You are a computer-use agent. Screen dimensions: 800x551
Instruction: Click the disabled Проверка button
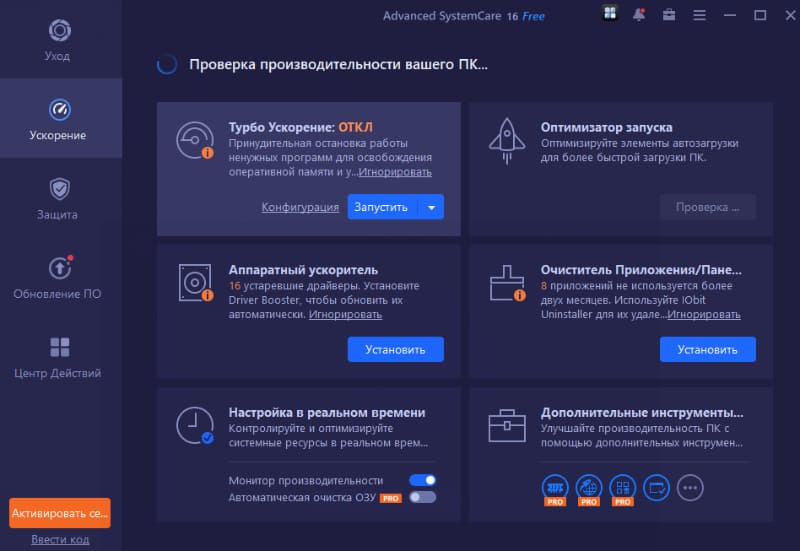707,207
